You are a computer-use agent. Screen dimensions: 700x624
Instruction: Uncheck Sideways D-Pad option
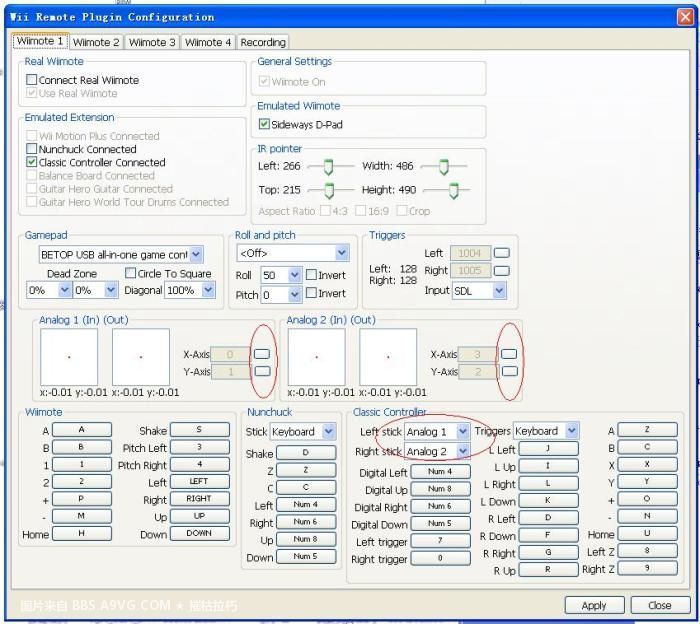click(x=264, y=125)
